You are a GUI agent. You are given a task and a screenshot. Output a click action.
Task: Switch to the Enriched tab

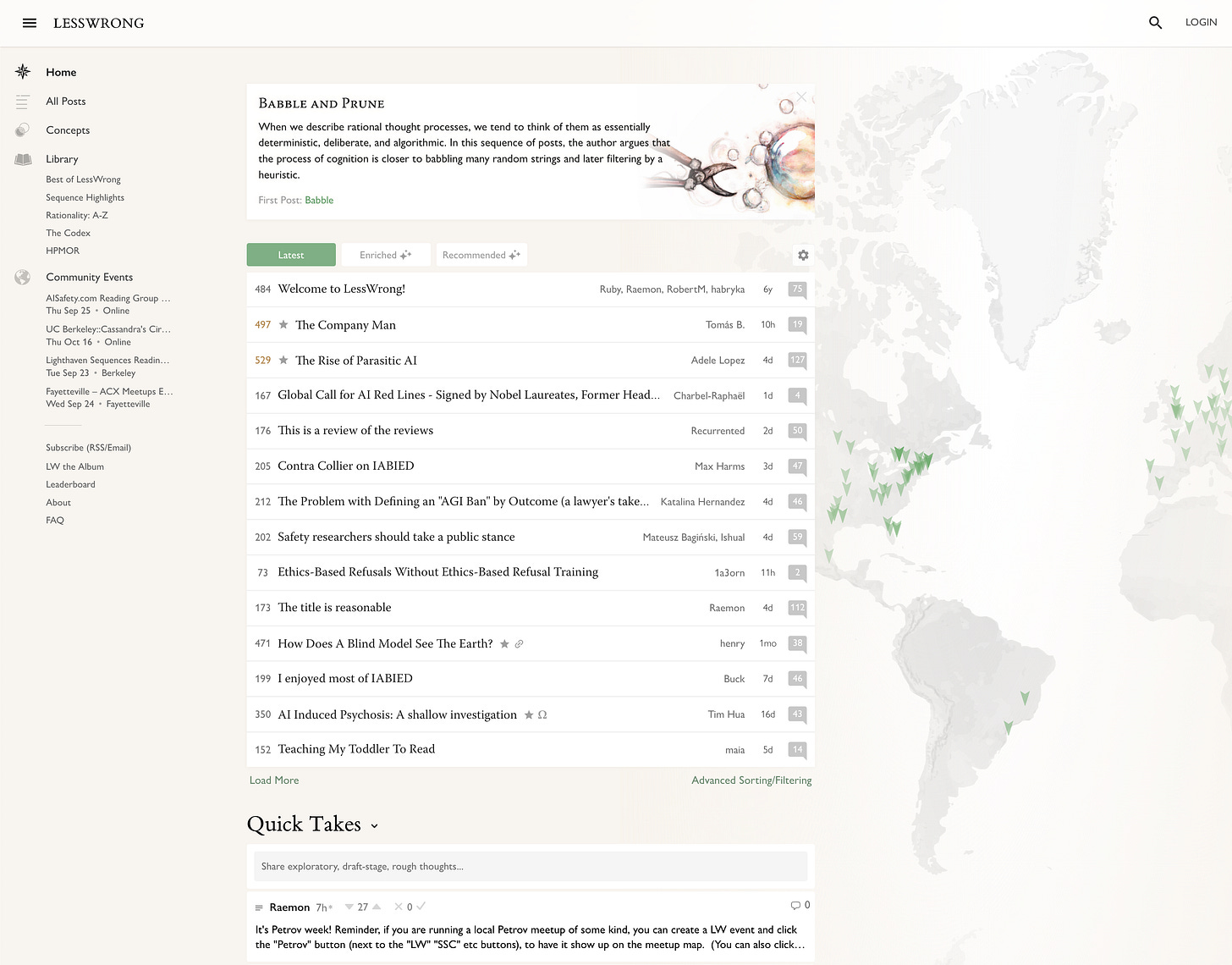(x=386, y=255)
